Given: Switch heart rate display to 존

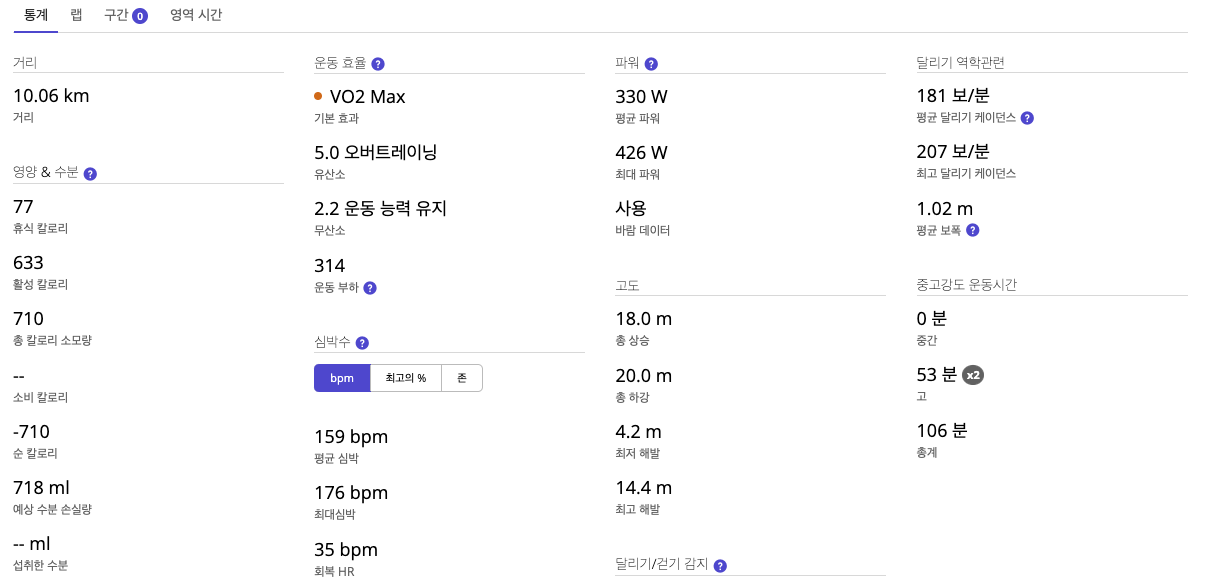Looking at the screenshot, I should [x=462, y=378].
